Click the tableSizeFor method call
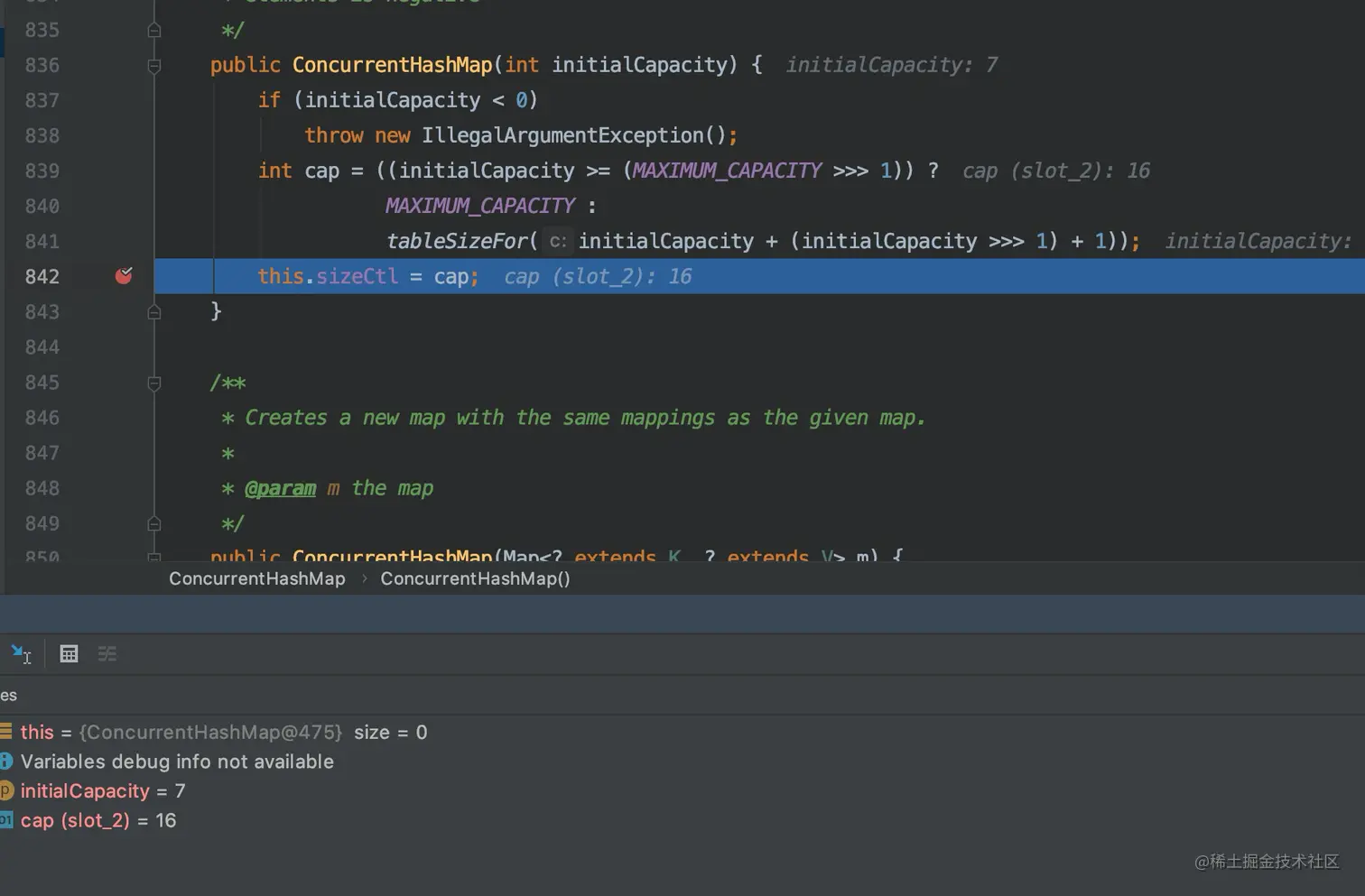This screenshot has height=896, width=1365. [x=457, y=241]
